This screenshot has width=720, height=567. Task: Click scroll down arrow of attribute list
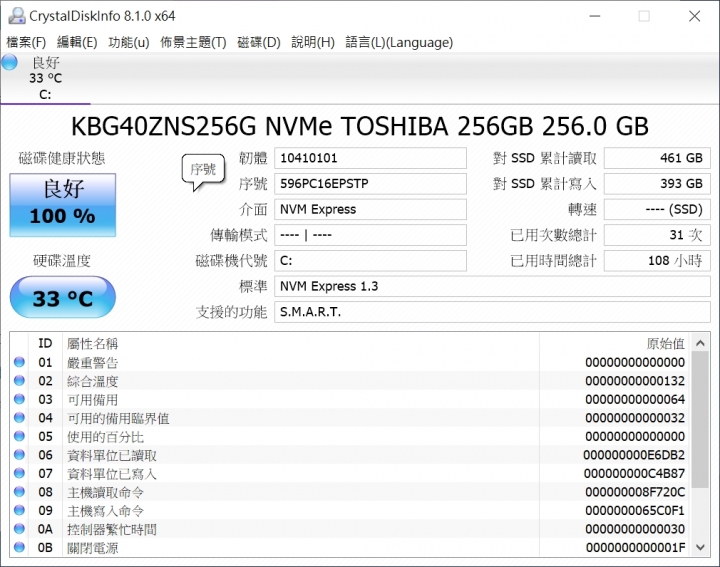[700, 547]
